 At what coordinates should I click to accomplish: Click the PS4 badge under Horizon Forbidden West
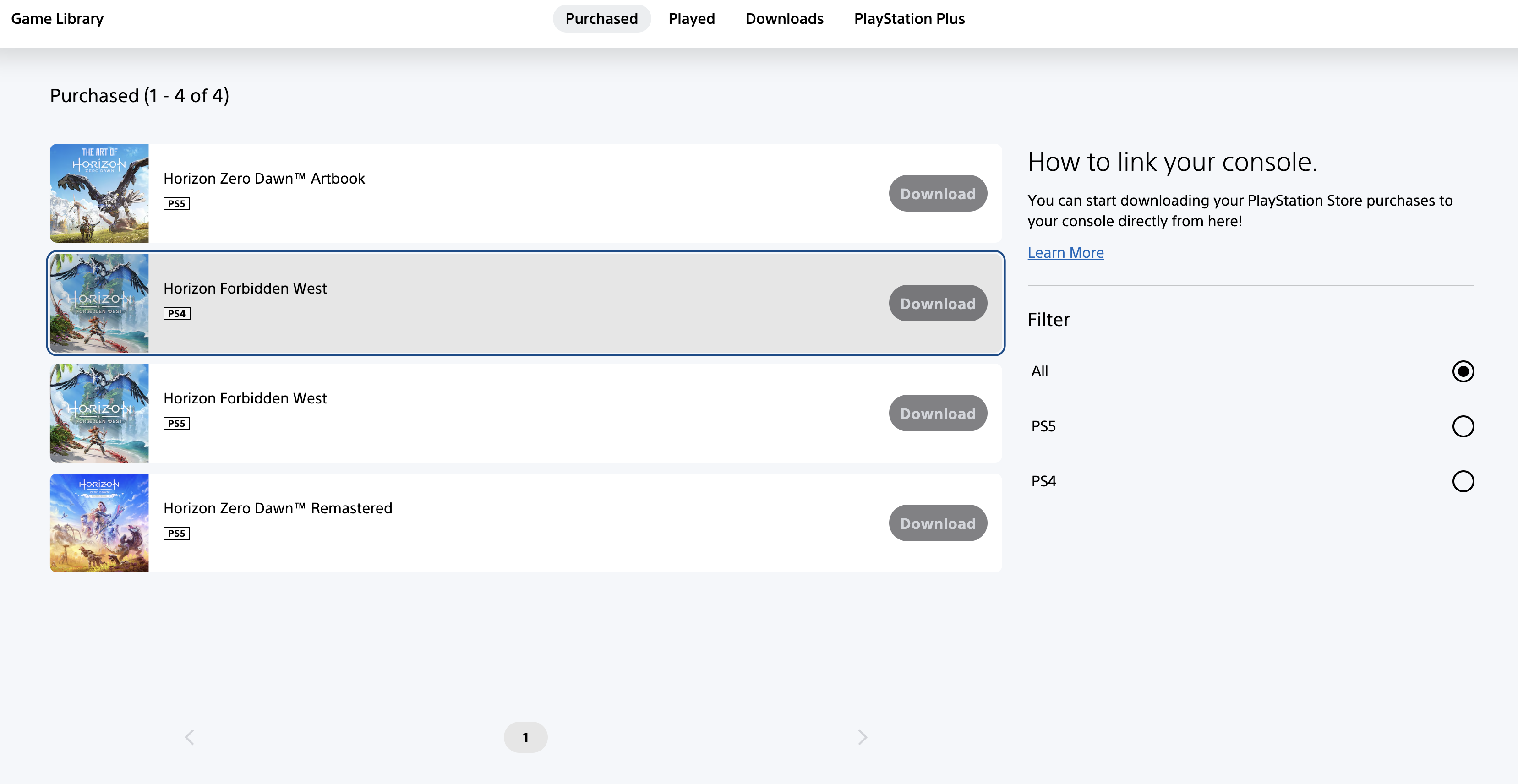tap(177, 314)
